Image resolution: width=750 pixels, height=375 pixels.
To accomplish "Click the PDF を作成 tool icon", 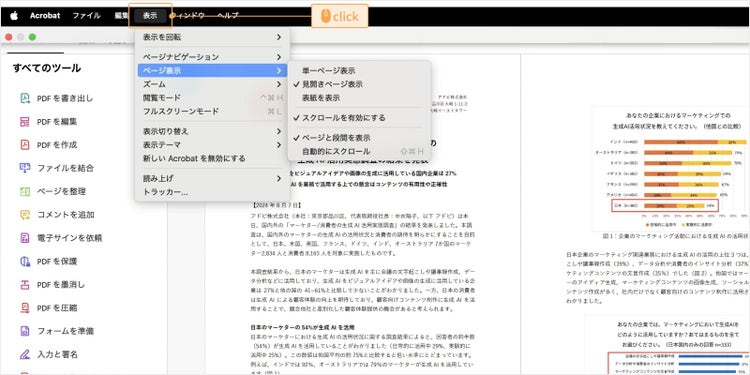I will coord(25,145).
